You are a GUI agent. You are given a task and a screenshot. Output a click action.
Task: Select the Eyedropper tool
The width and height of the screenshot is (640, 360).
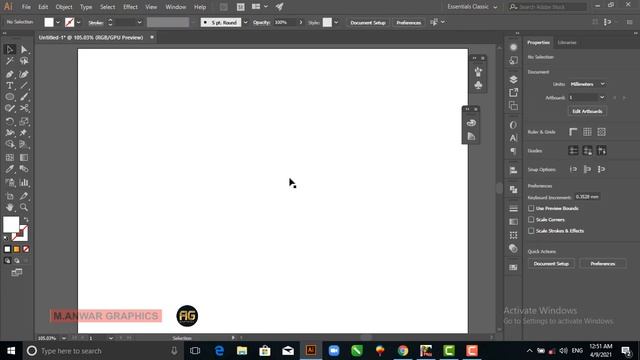coord(10,169)
